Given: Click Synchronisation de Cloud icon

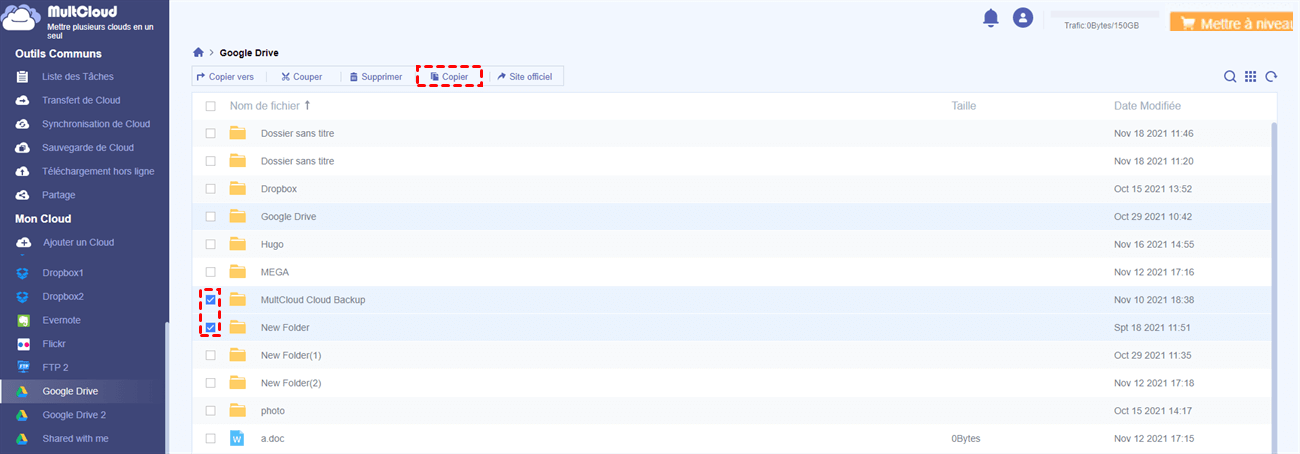Looking at the screenshot, I should 22,124.
